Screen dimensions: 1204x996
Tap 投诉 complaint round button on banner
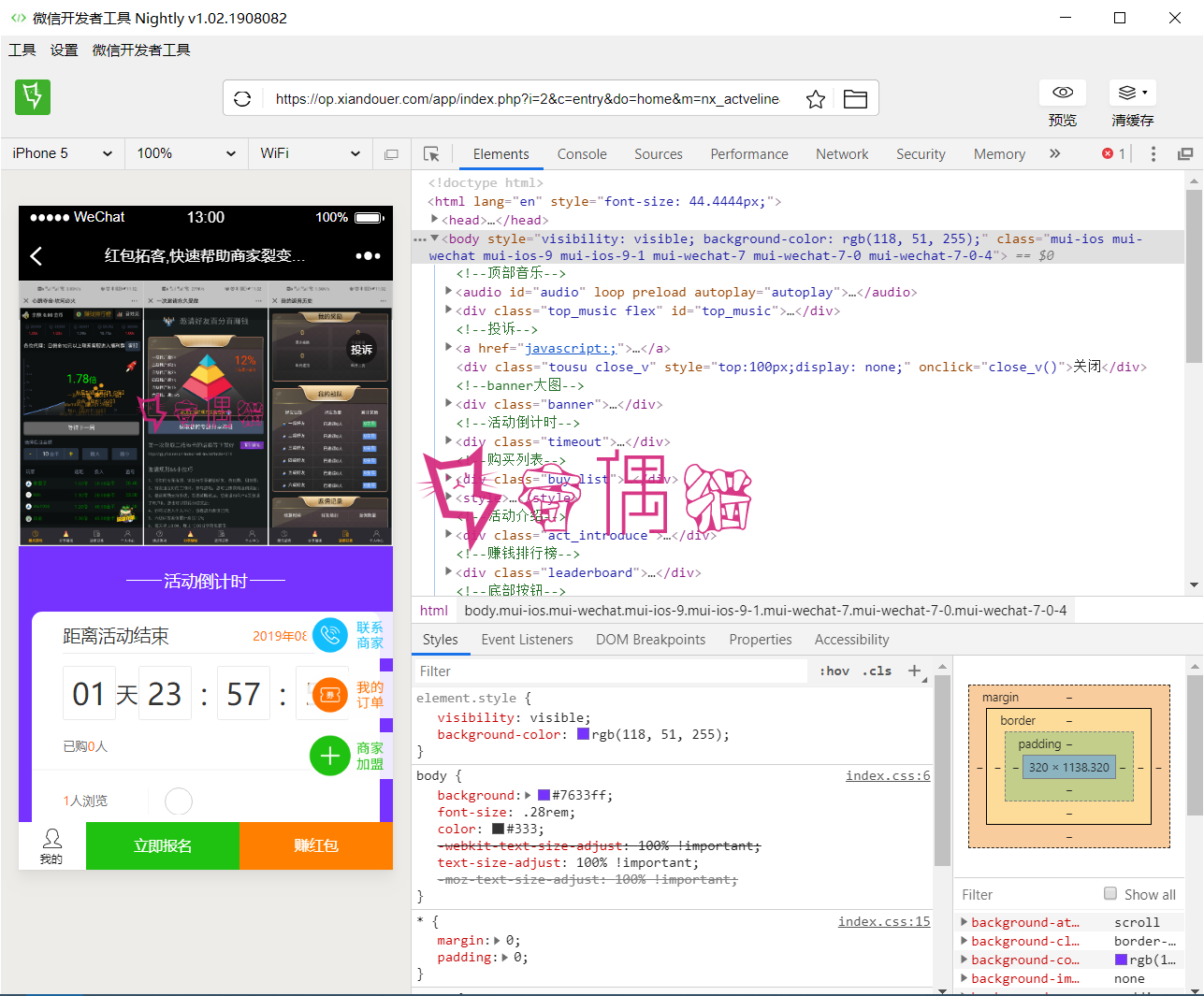tap(362, 350)
